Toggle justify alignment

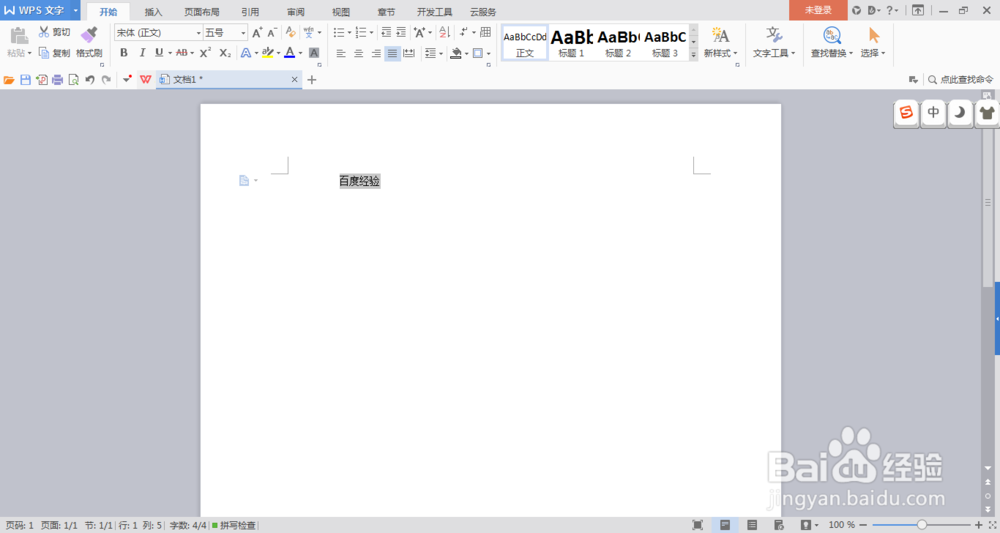pyautogui.click(x=392, y=54)
